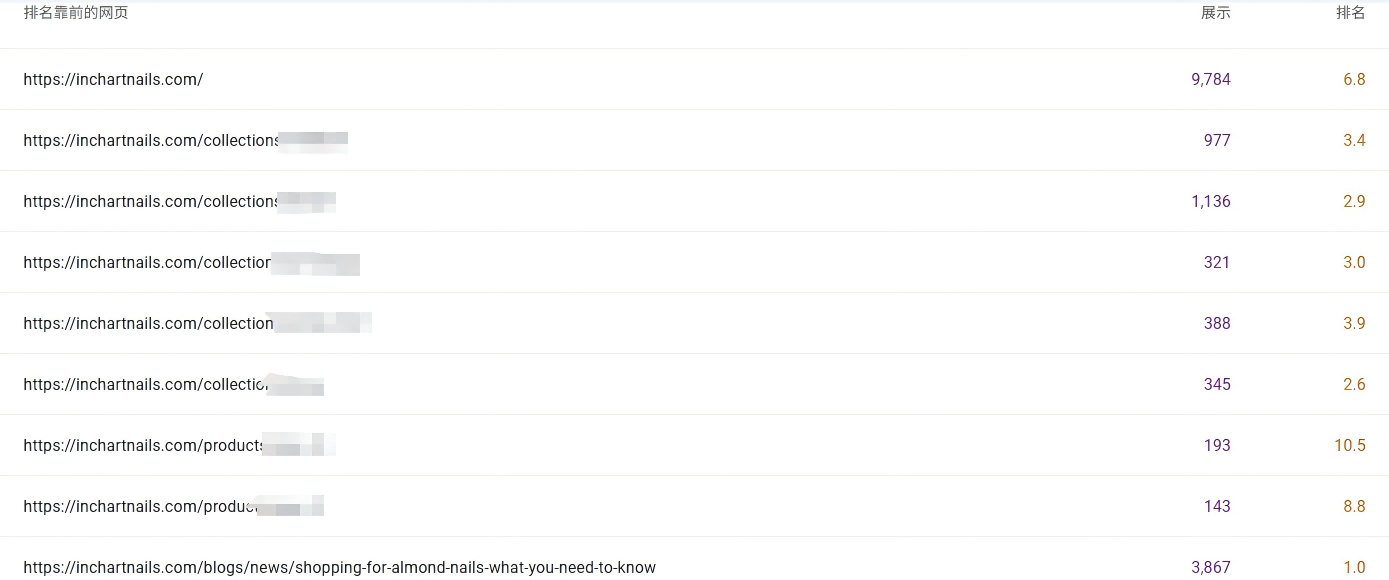Select the collection URL ranked 3.9
Image resolution: width=1389 pixels, height=580 pixels.
pos(148,323)
